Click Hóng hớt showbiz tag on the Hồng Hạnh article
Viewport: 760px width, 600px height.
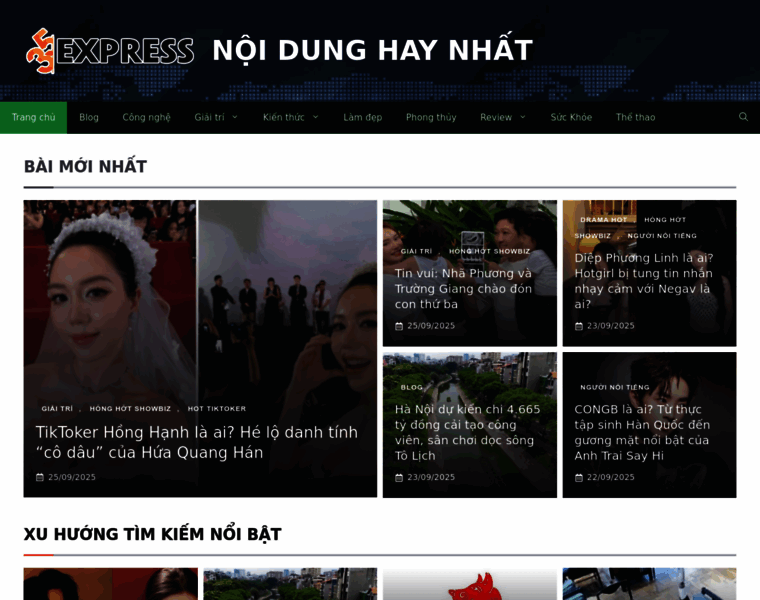pos(130,409)
